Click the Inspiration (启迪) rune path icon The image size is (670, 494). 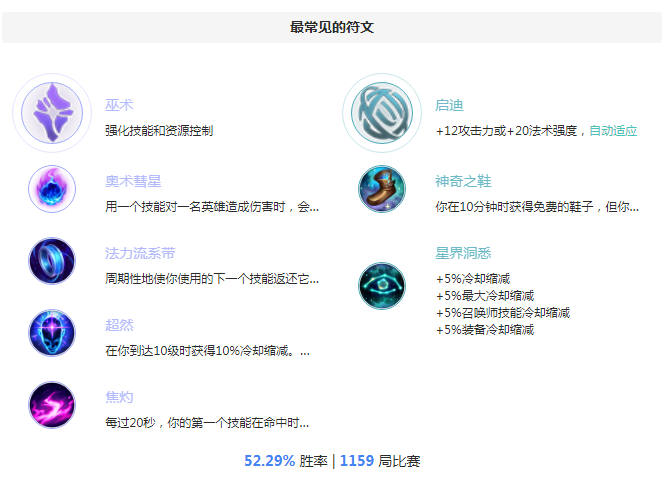[x=382, y=113]
